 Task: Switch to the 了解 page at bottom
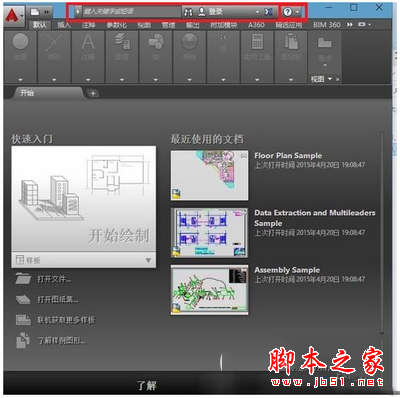(x=147, y=386)
